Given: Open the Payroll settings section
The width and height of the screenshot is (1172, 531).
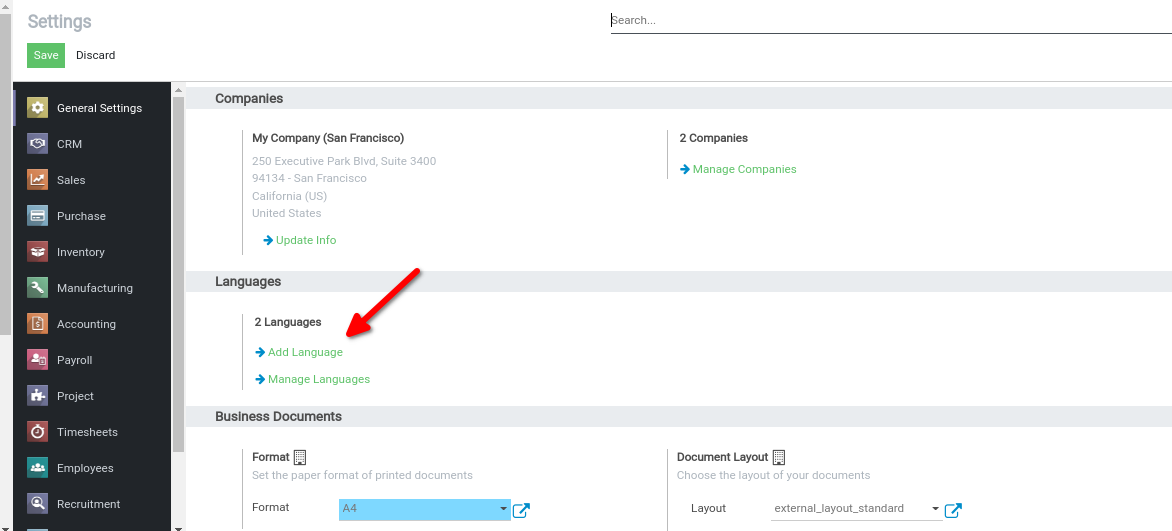Looking at the screenshot, I should (x=74, y=360).
